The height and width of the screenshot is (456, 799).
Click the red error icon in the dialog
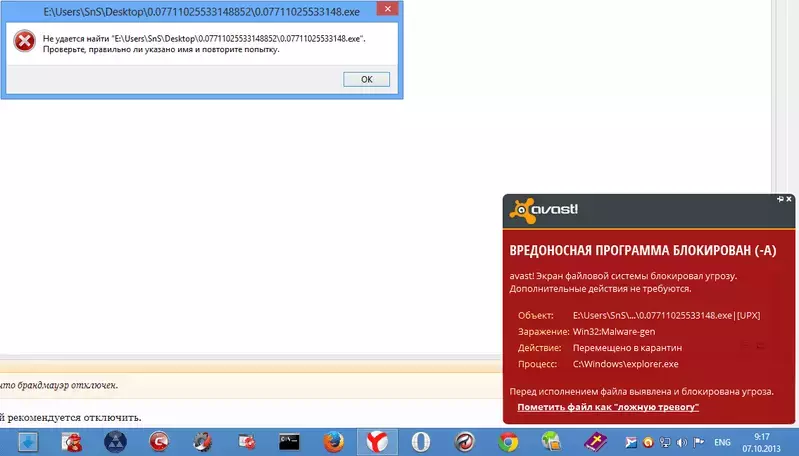[24, 41]
